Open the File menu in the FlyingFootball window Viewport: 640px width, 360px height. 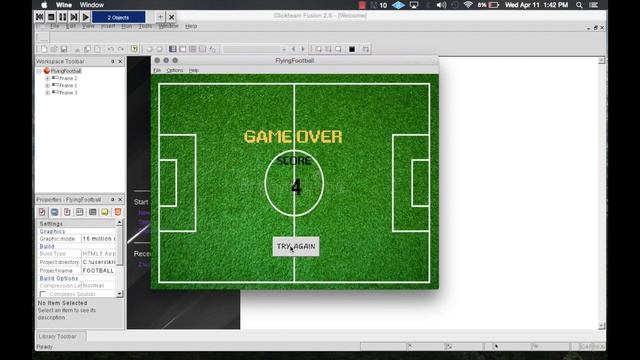157,70
